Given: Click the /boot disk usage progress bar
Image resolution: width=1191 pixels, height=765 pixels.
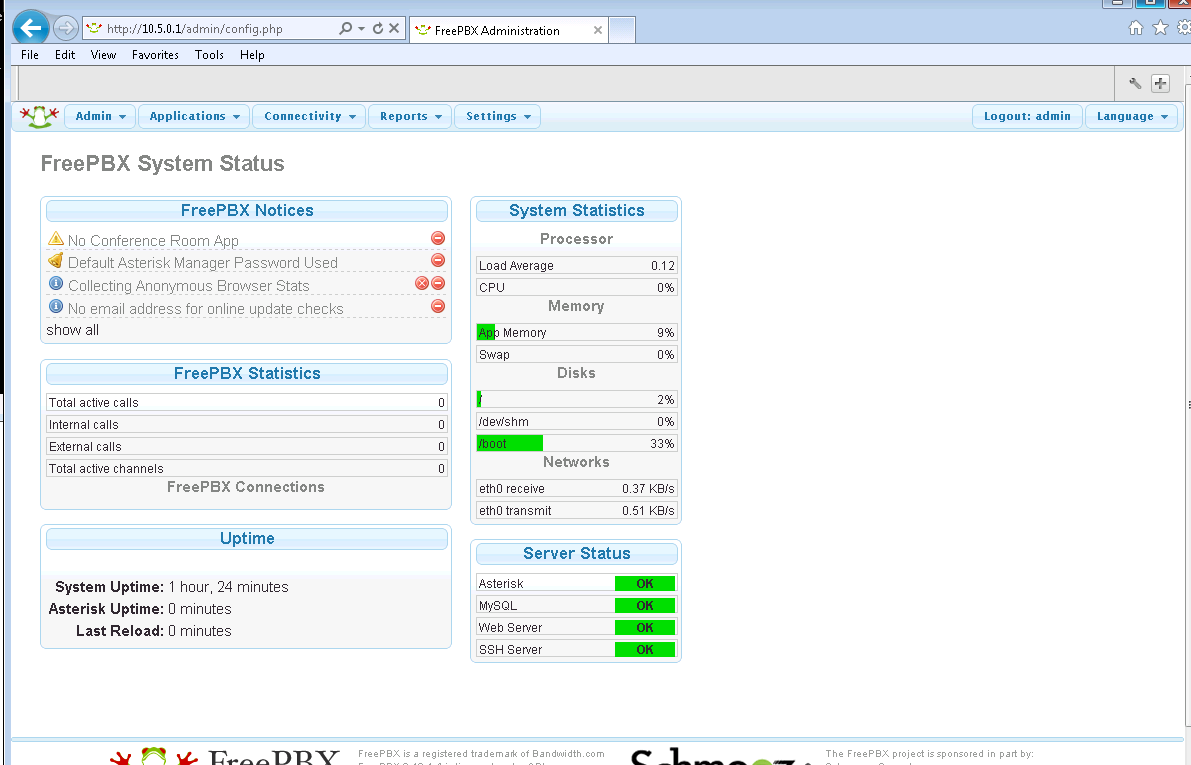Looking at the screenshot, I should click(x=510, y=442).
